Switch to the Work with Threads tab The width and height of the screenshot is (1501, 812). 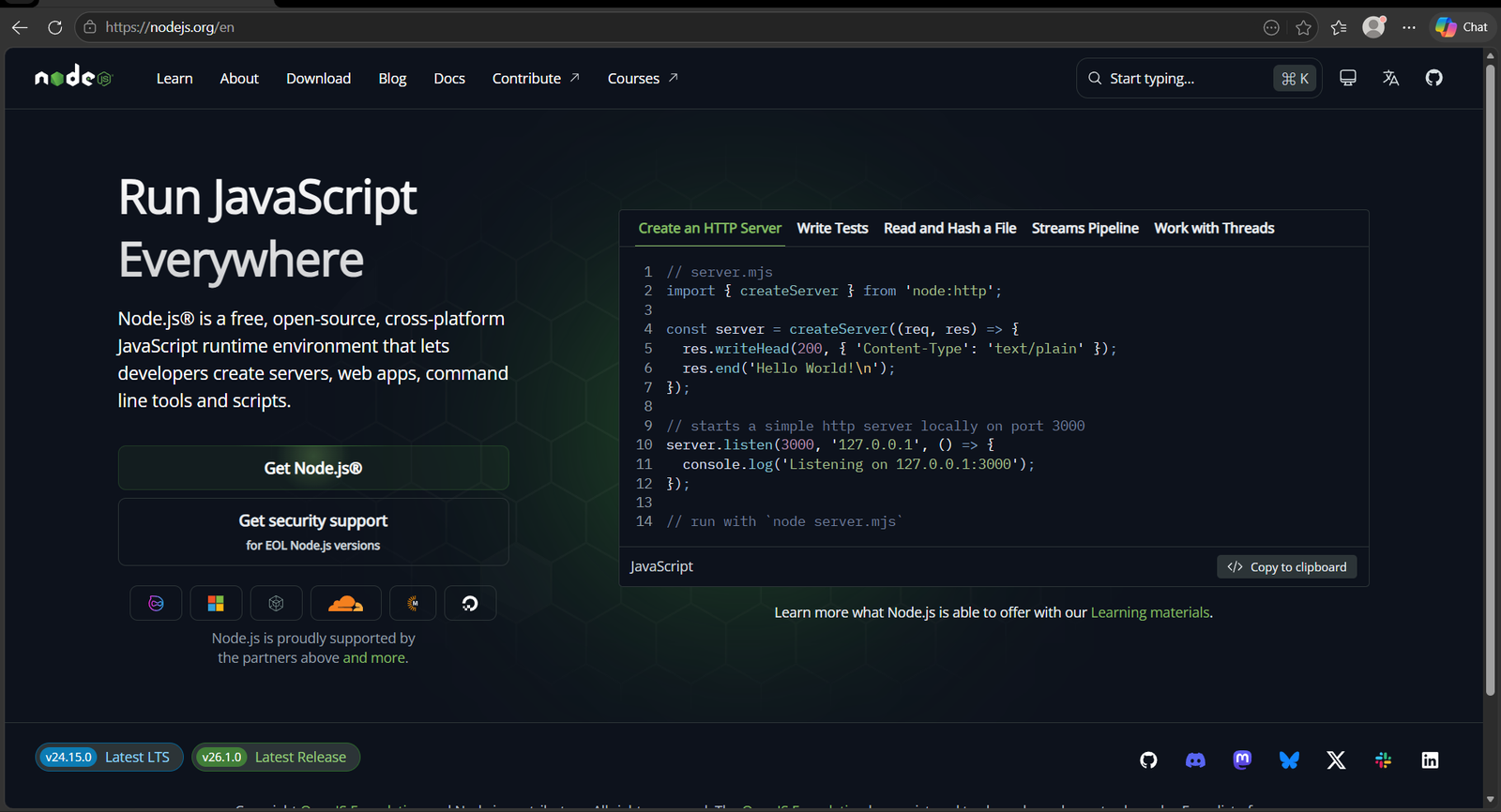click(x=1214, y=228)
